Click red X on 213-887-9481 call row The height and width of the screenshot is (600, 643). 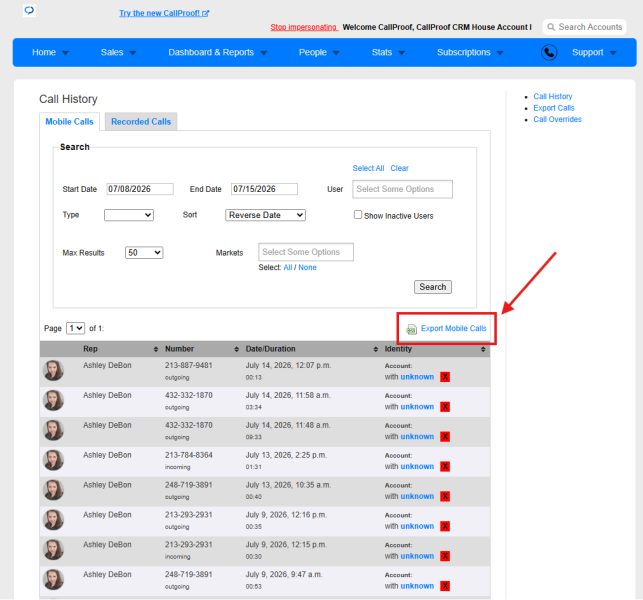445,377
